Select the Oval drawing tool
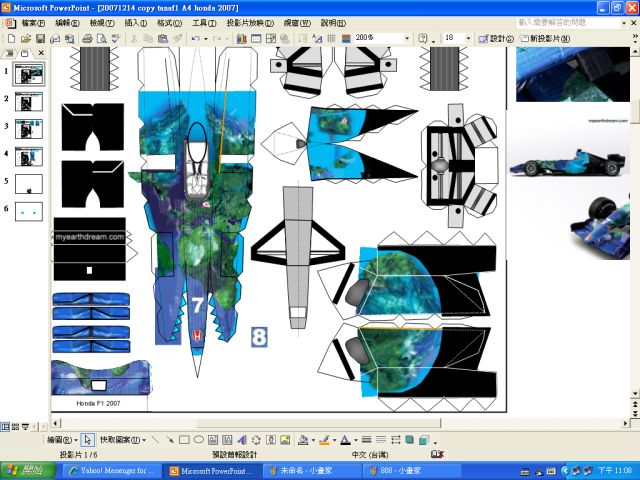The height and width of the screenshot is (480, 640). (199, 440)
